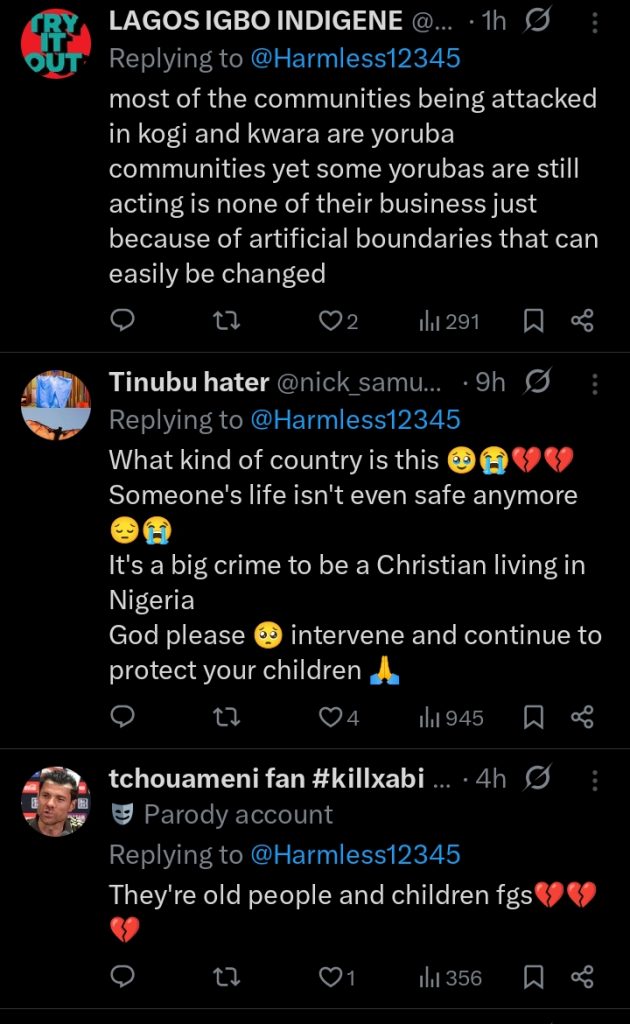
Task: Reply to LAGOS IGBO INDIGENE's tweet
Action: (x=122, y=321)
